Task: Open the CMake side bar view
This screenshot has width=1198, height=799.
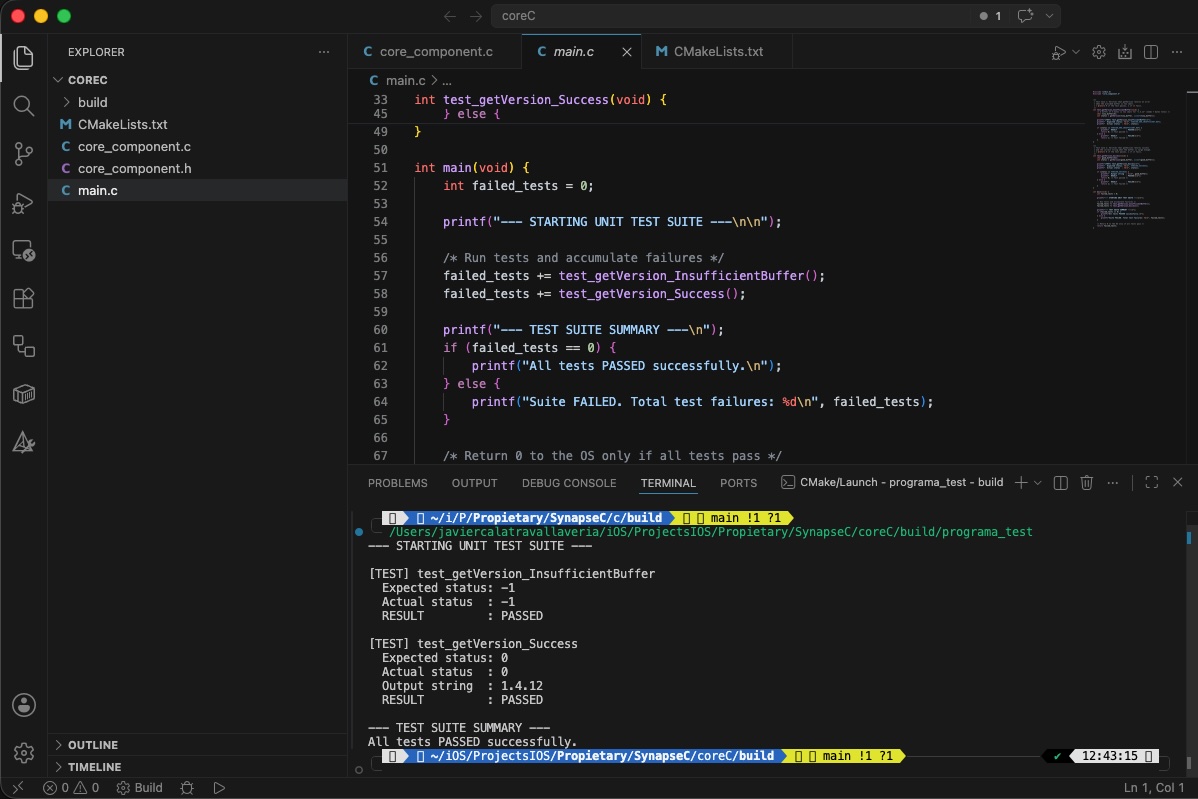Action: click(24, 443)
